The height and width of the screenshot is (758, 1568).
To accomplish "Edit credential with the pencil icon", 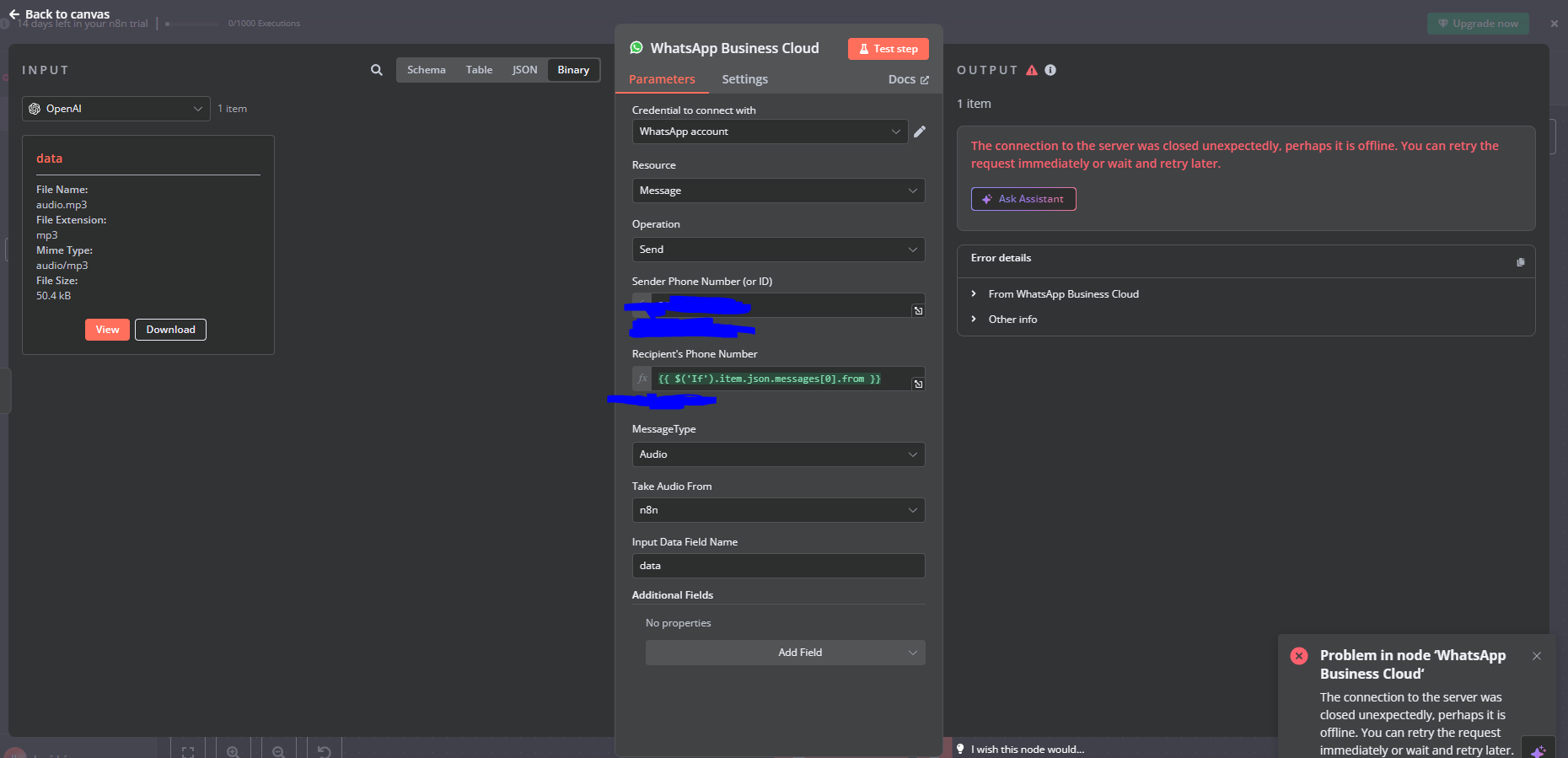I will (x=920, y=132).
